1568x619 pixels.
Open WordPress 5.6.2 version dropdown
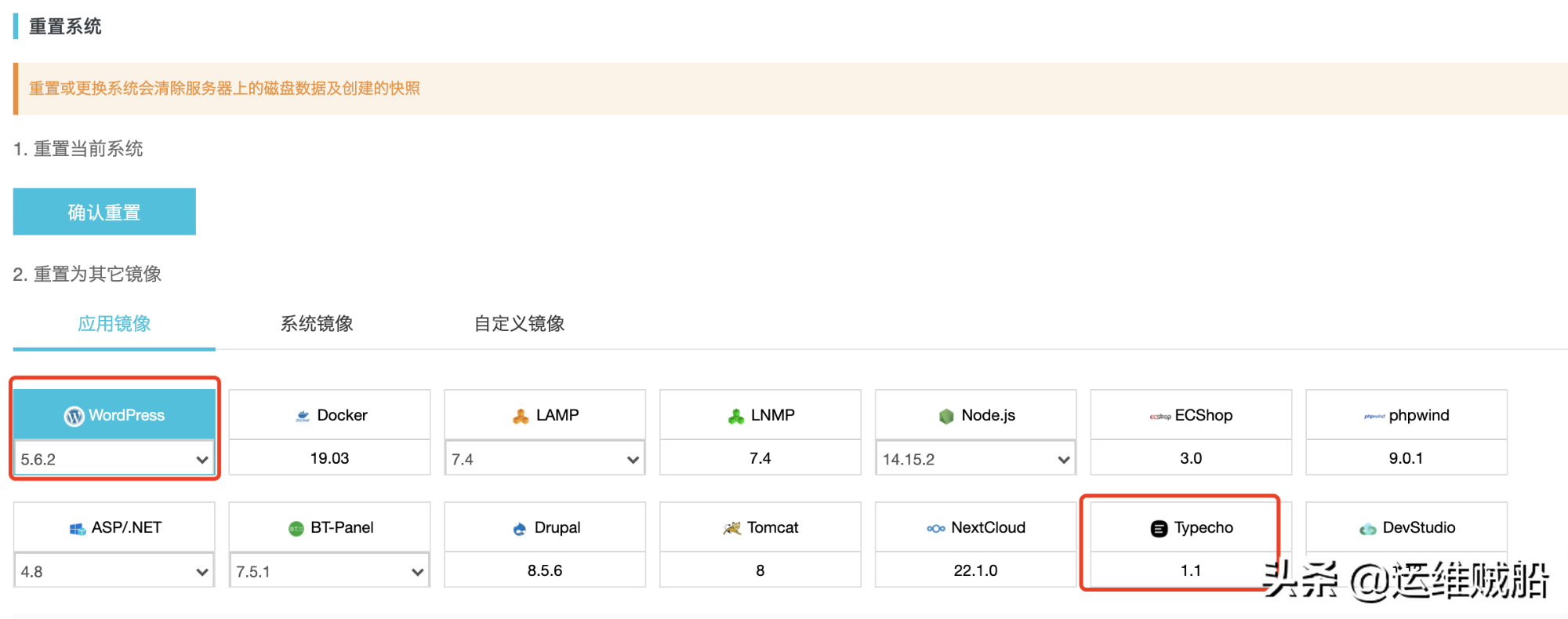(114, 459)
